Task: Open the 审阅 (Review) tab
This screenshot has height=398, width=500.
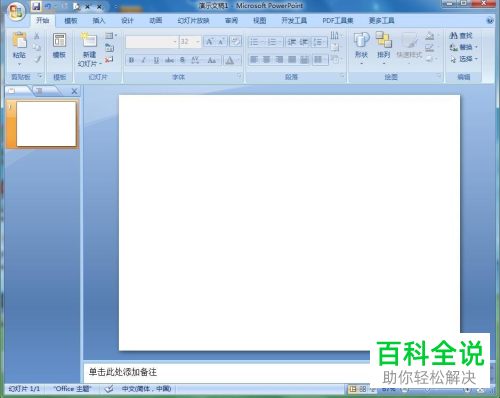Action: [231, 21]
